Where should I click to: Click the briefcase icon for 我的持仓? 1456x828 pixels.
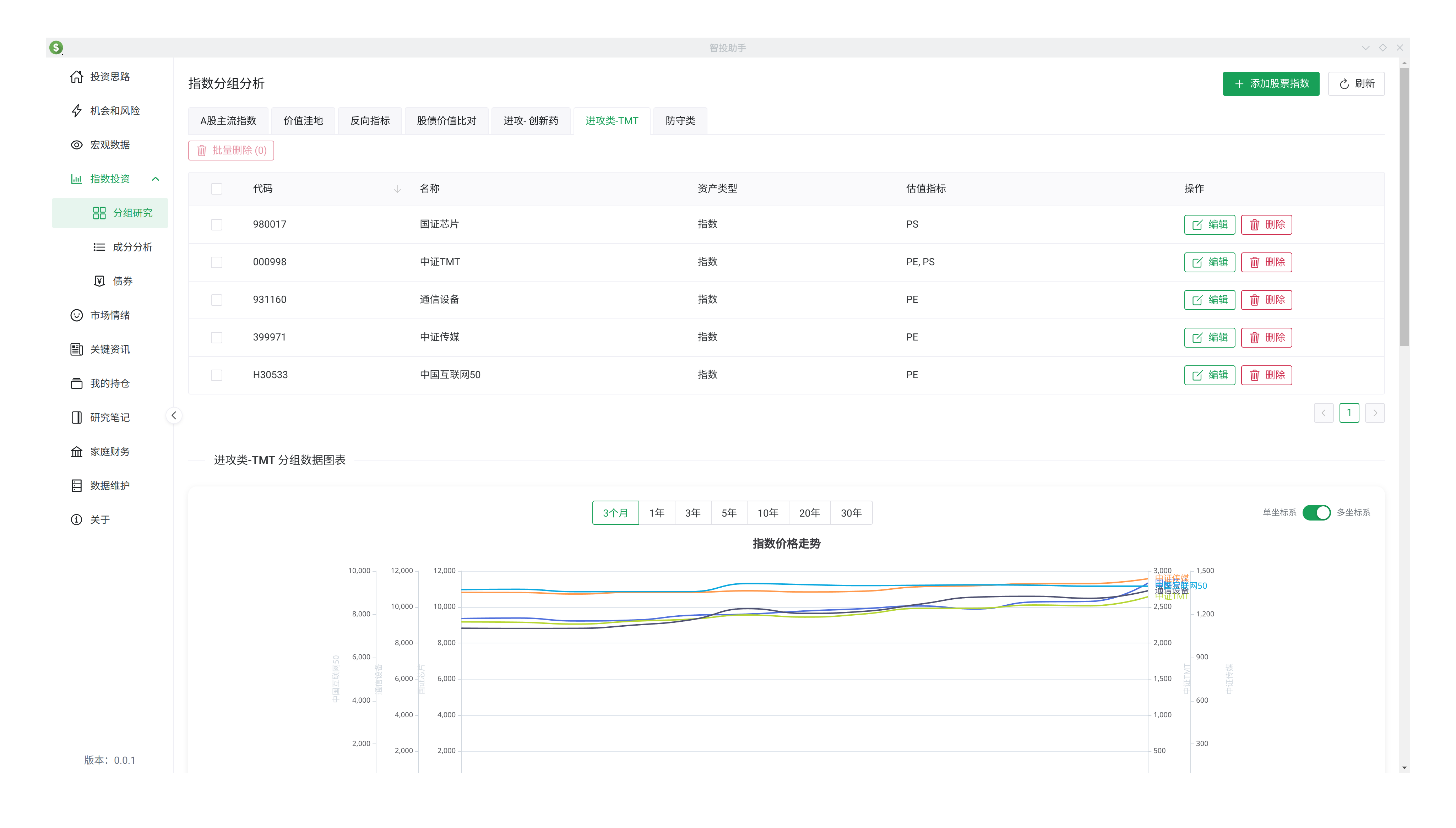pos(76,383)
